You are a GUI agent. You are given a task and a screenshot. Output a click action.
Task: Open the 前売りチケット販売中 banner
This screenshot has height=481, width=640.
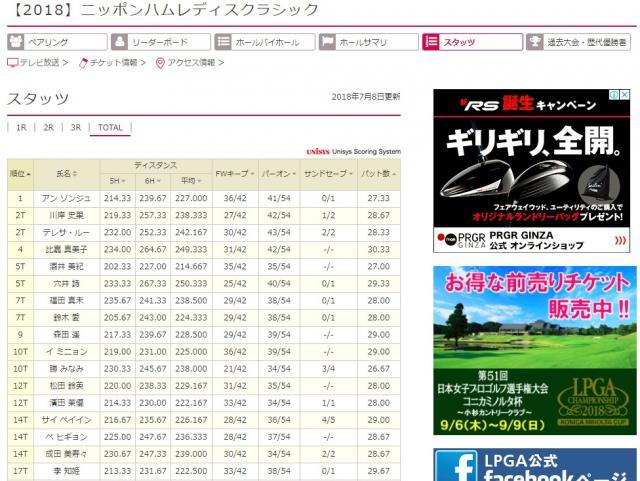[535, 350]
